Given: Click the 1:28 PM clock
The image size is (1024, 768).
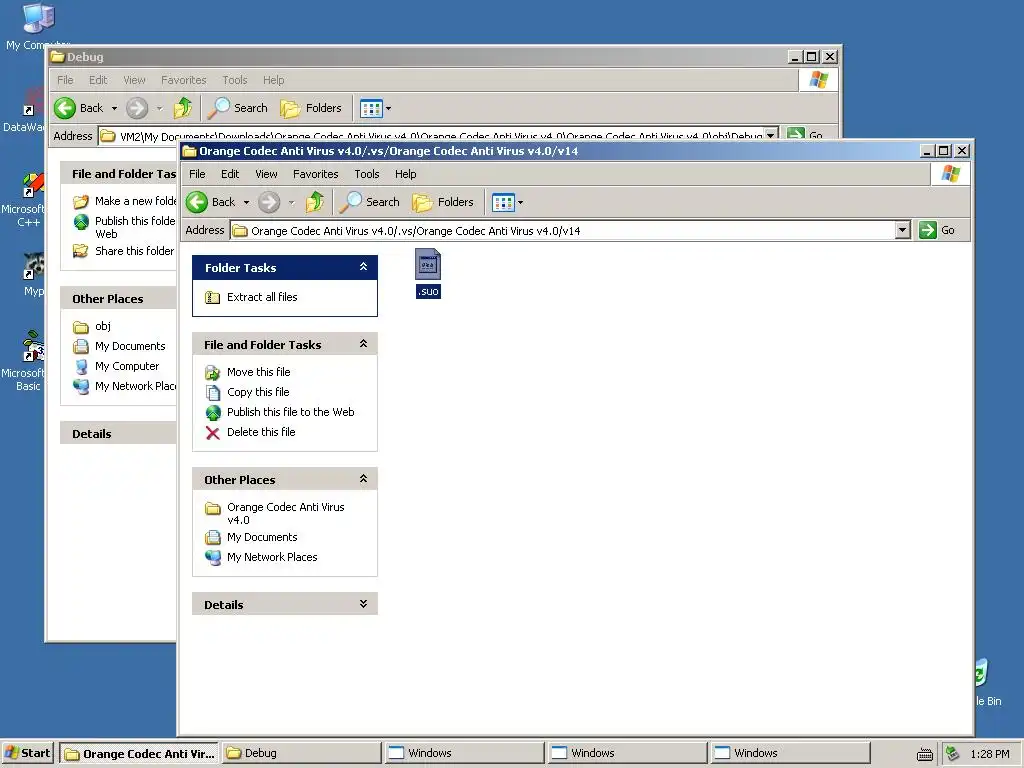Looking at the screenshot, I should (x=990, y=754).
